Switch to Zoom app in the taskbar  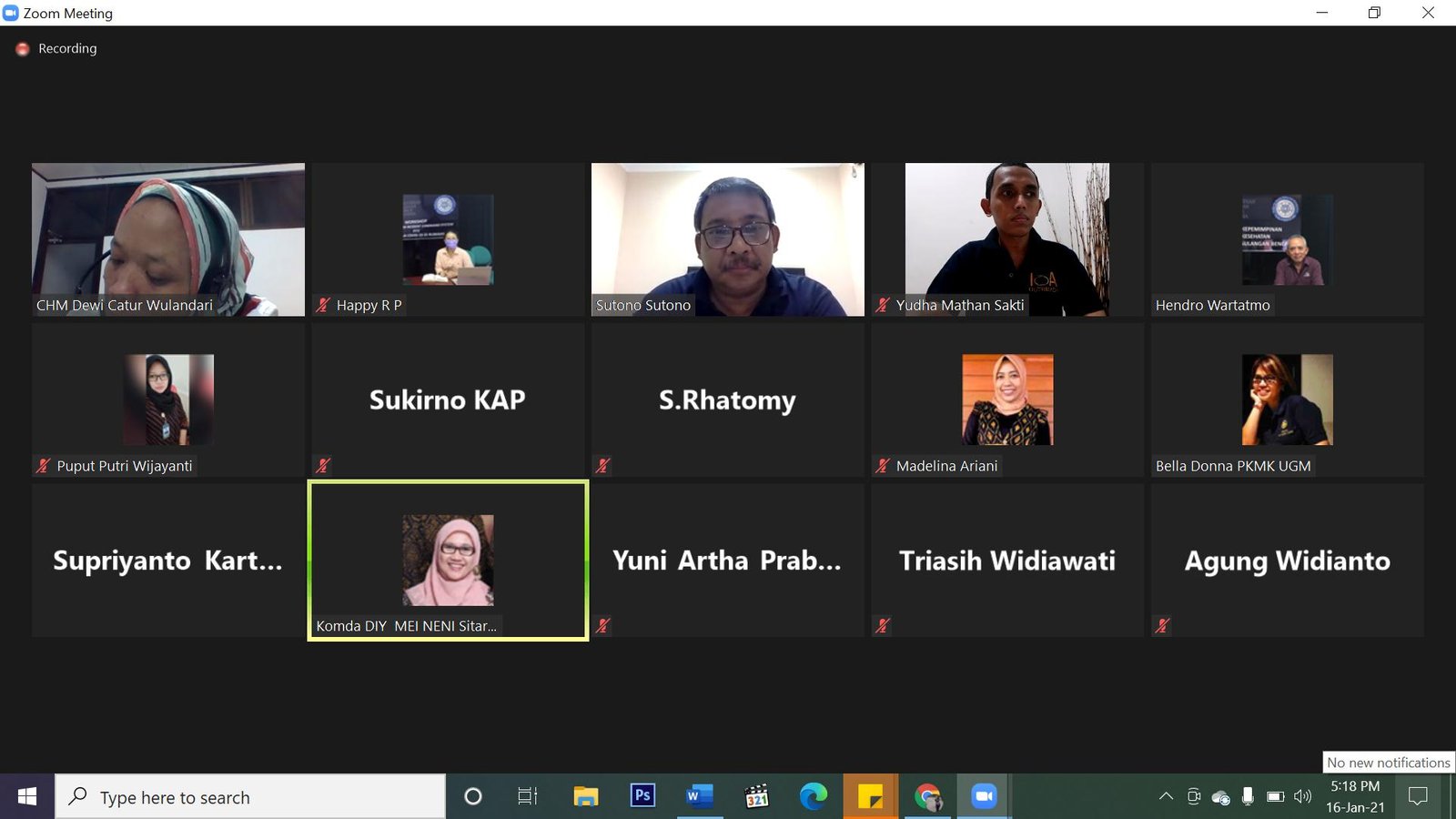coord(984,796)
